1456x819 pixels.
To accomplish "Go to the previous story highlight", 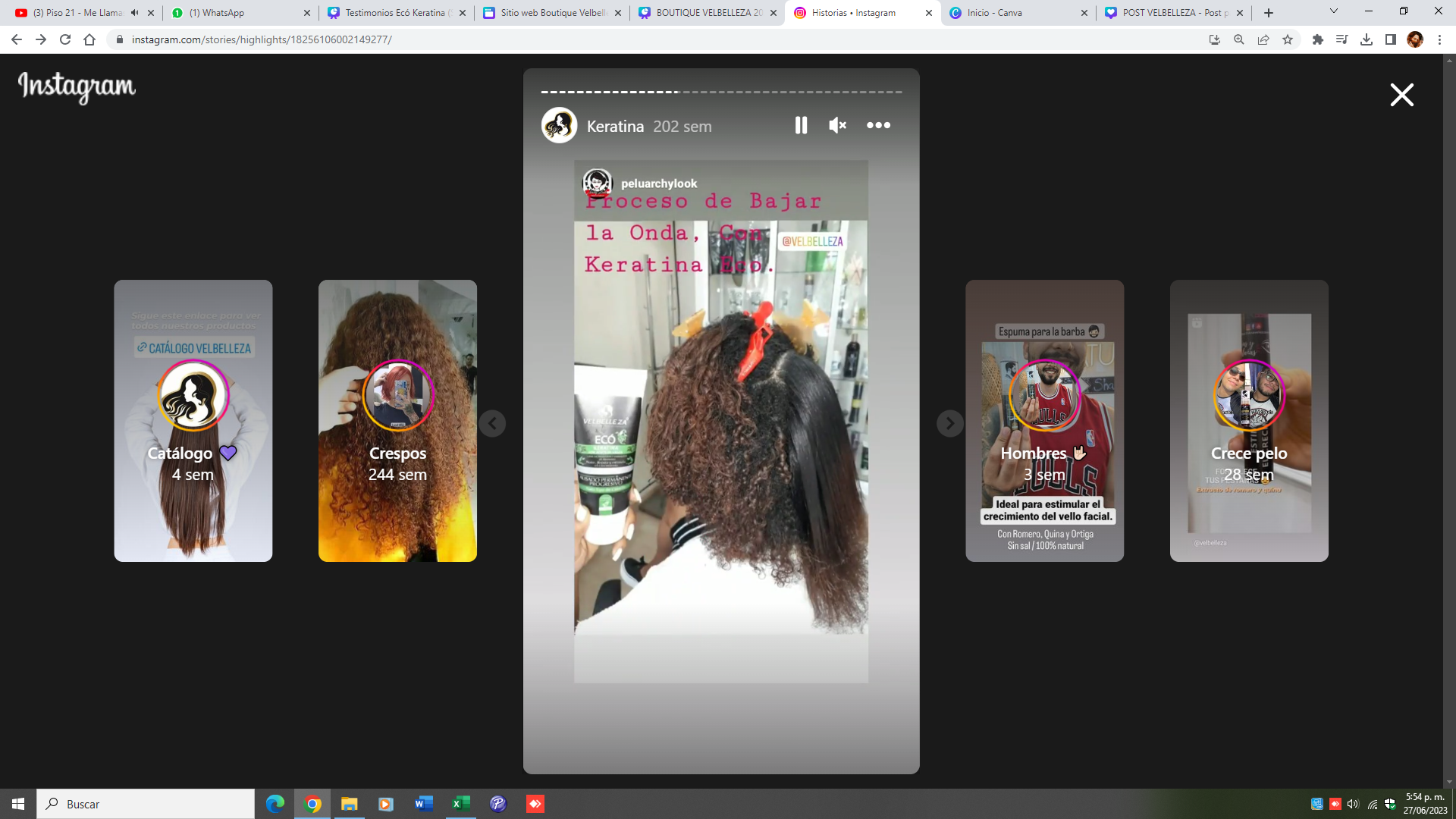I will 492,423.
